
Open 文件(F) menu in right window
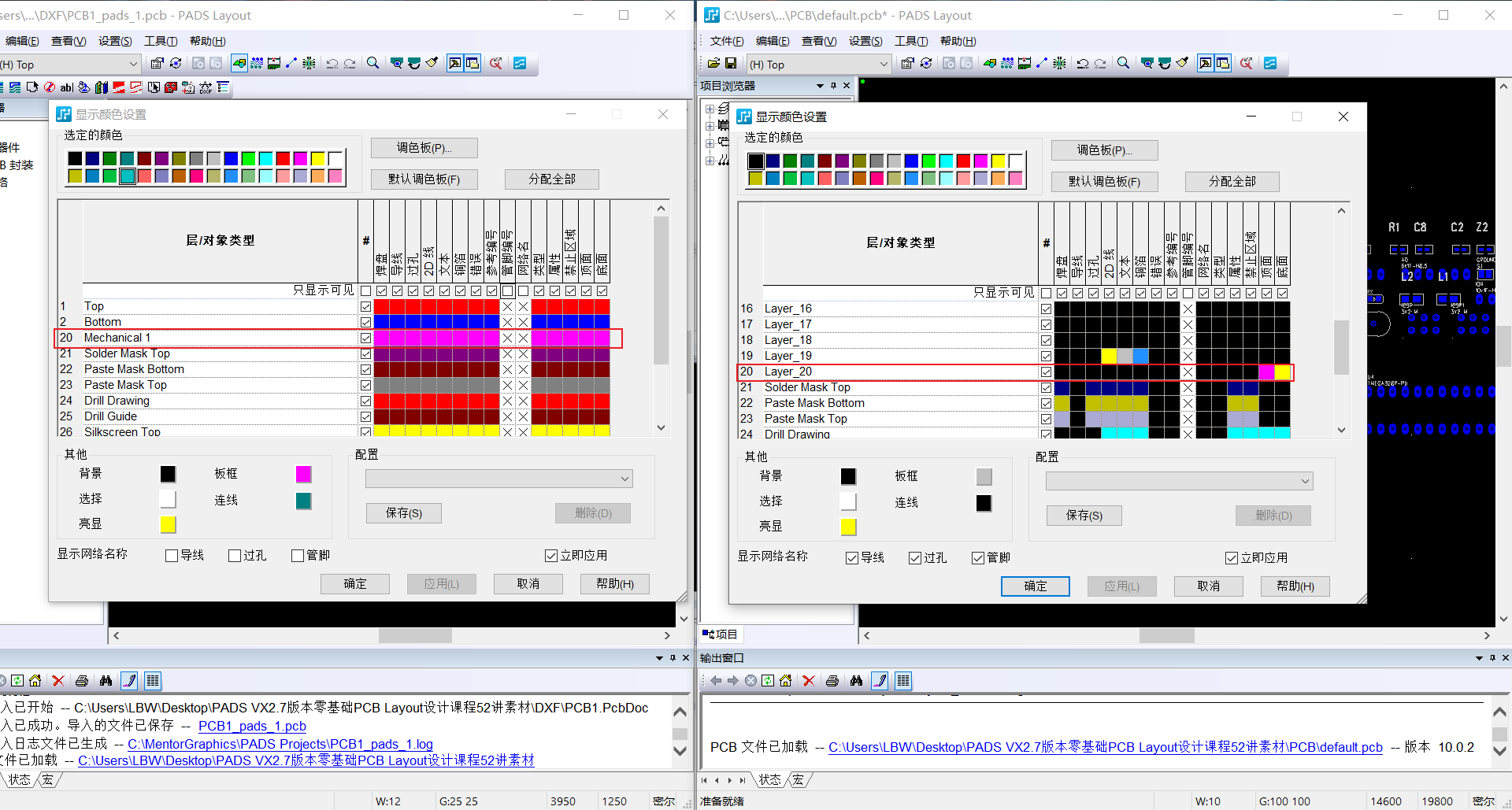tap(726, 41)
